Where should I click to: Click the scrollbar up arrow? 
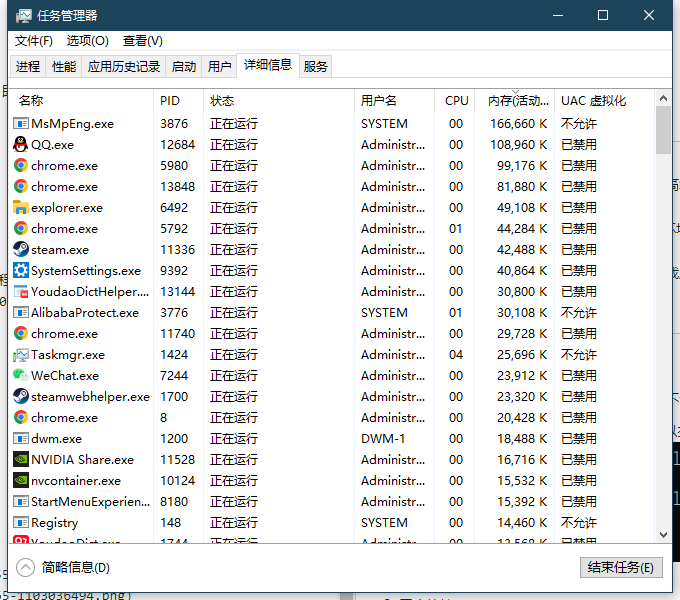point(663,98)
